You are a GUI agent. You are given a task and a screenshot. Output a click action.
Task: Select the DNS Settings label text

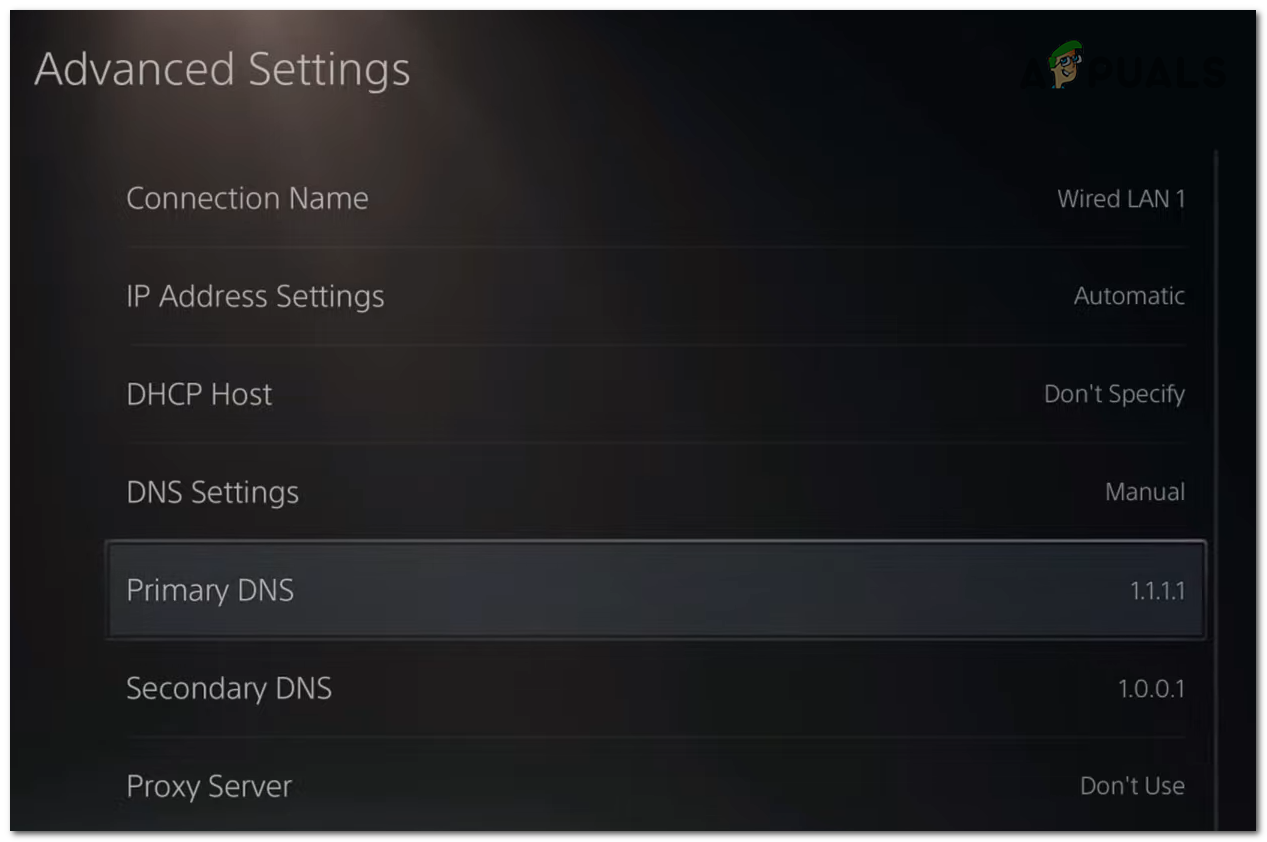(x=211, y=492)
